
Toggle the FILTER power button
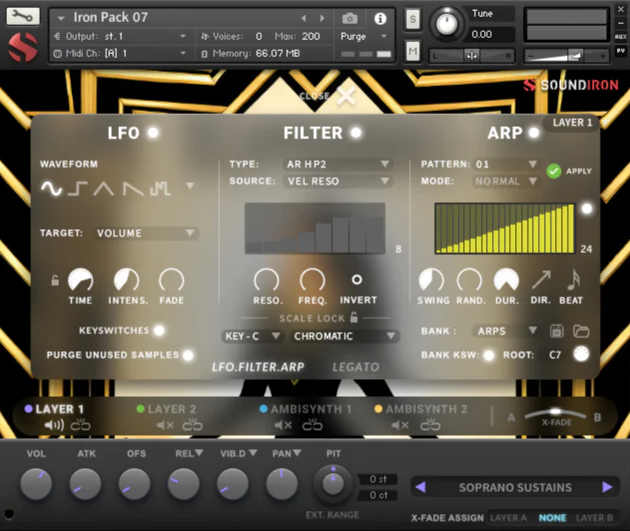coord(355,132)
